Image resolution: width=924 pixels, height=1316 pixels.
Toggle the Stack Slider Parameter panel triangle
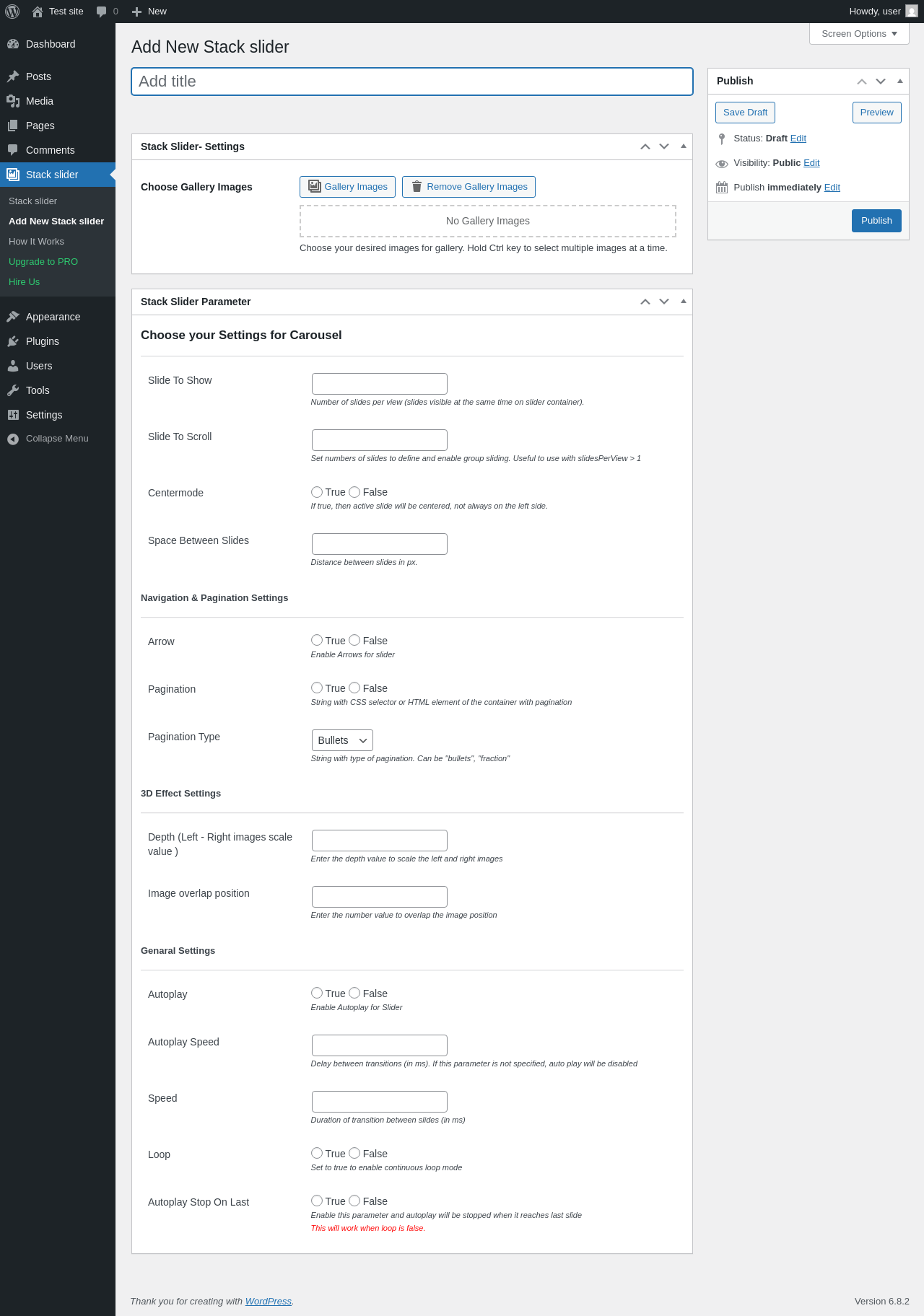click(684, 302)
